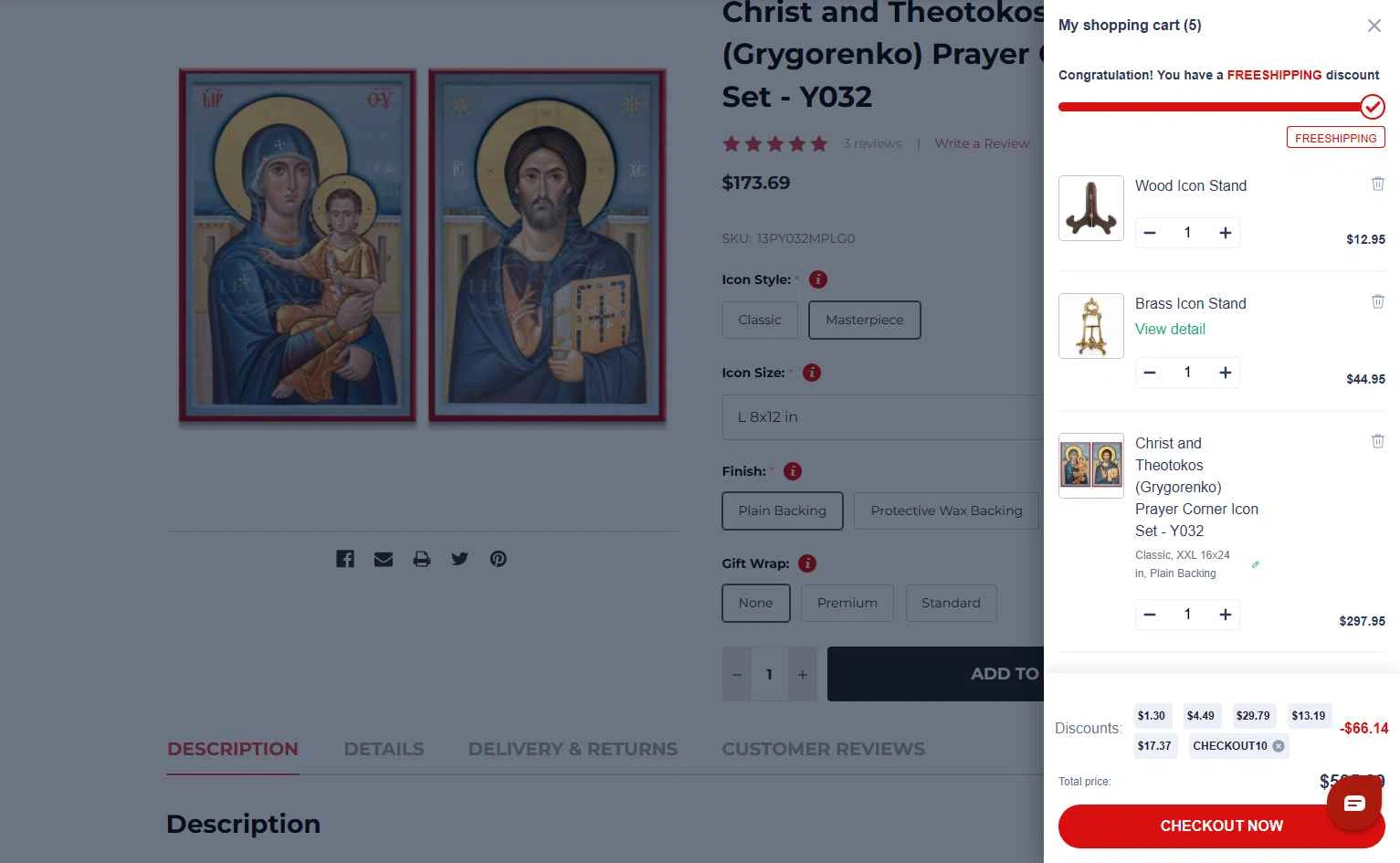Open the Customer Reviews tab
Screen dimensions: 1400x863
(824, 749)
